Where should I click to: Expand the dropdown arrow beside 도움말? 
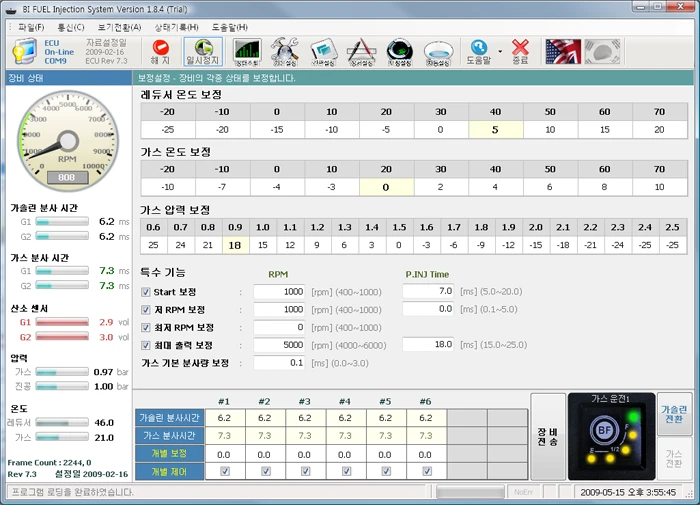(x=500, y=51)
